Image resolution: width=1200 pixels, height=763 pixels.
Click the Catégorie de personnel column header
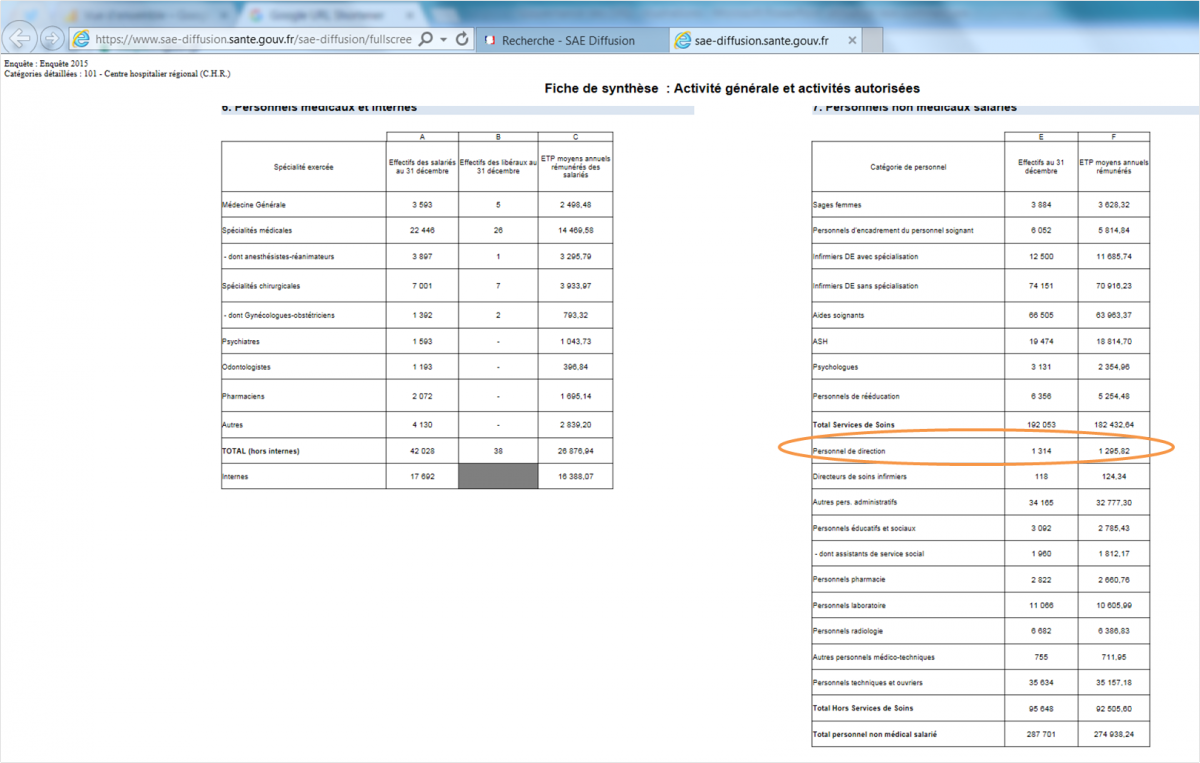point(908,167)
